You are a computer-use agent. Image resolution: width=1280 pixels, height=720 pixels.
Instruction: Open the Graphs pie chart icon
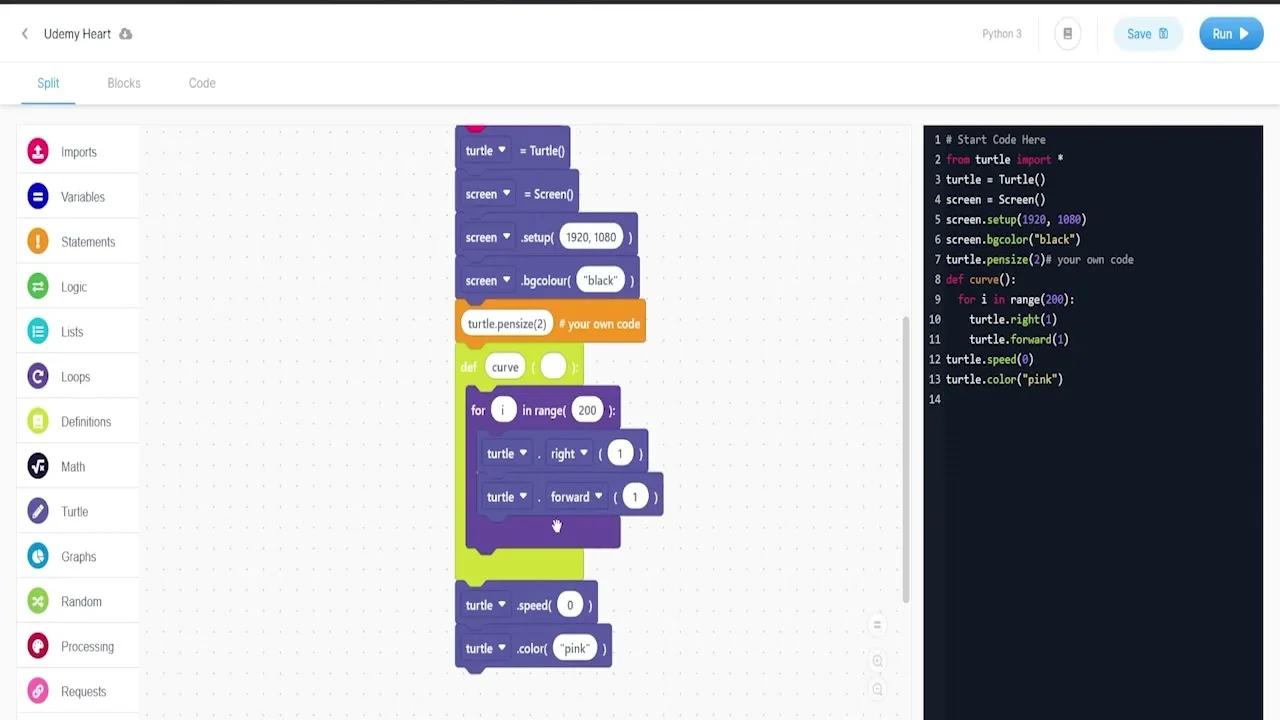coord(38,557)
